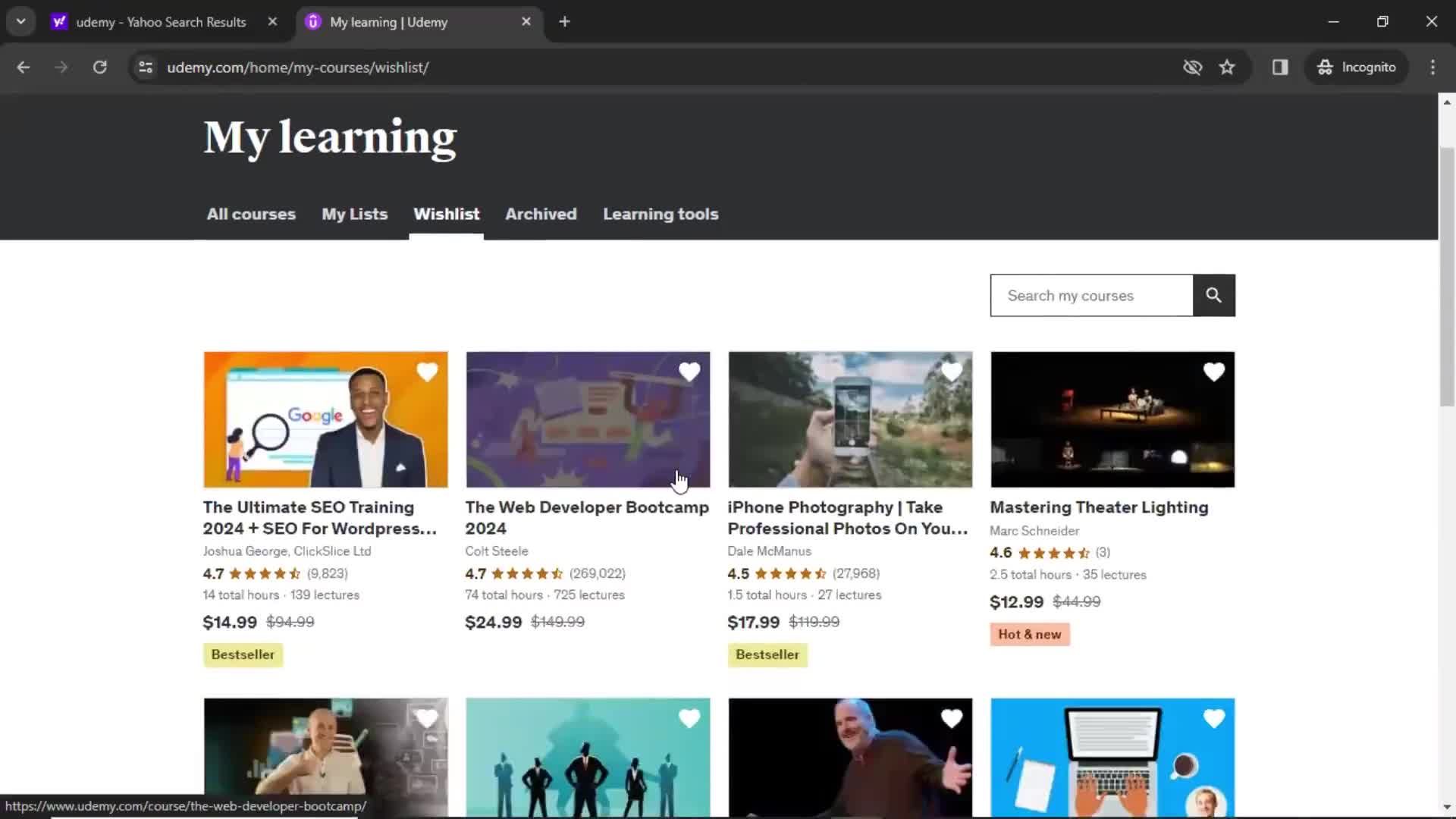The image size is (1456, 819).
Task: Click the $24.99 price
Action: [493, 623]
